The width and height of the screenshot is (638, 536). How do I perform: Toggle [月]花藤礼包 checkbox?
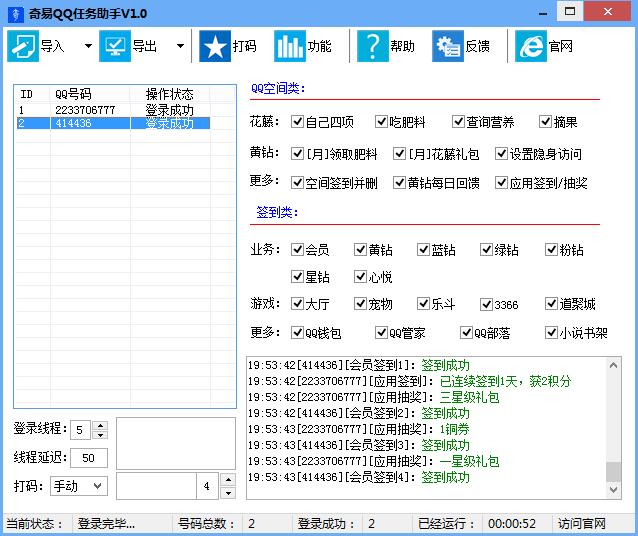(400, 153)
